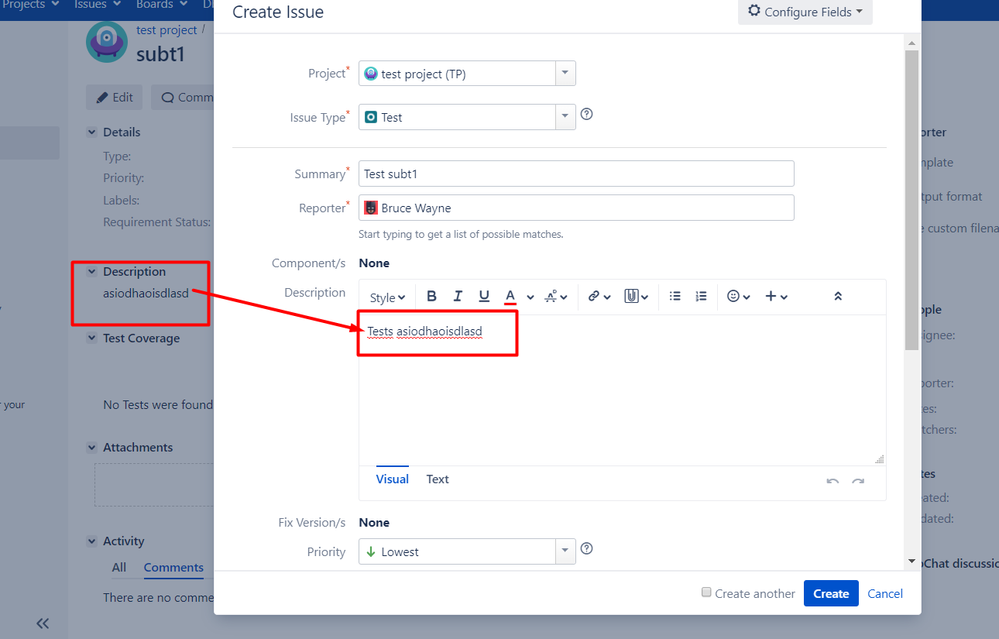Apply bold formatting in description toolbar
The height and width of the screenshot is (639, 999).
click(431, 296)
